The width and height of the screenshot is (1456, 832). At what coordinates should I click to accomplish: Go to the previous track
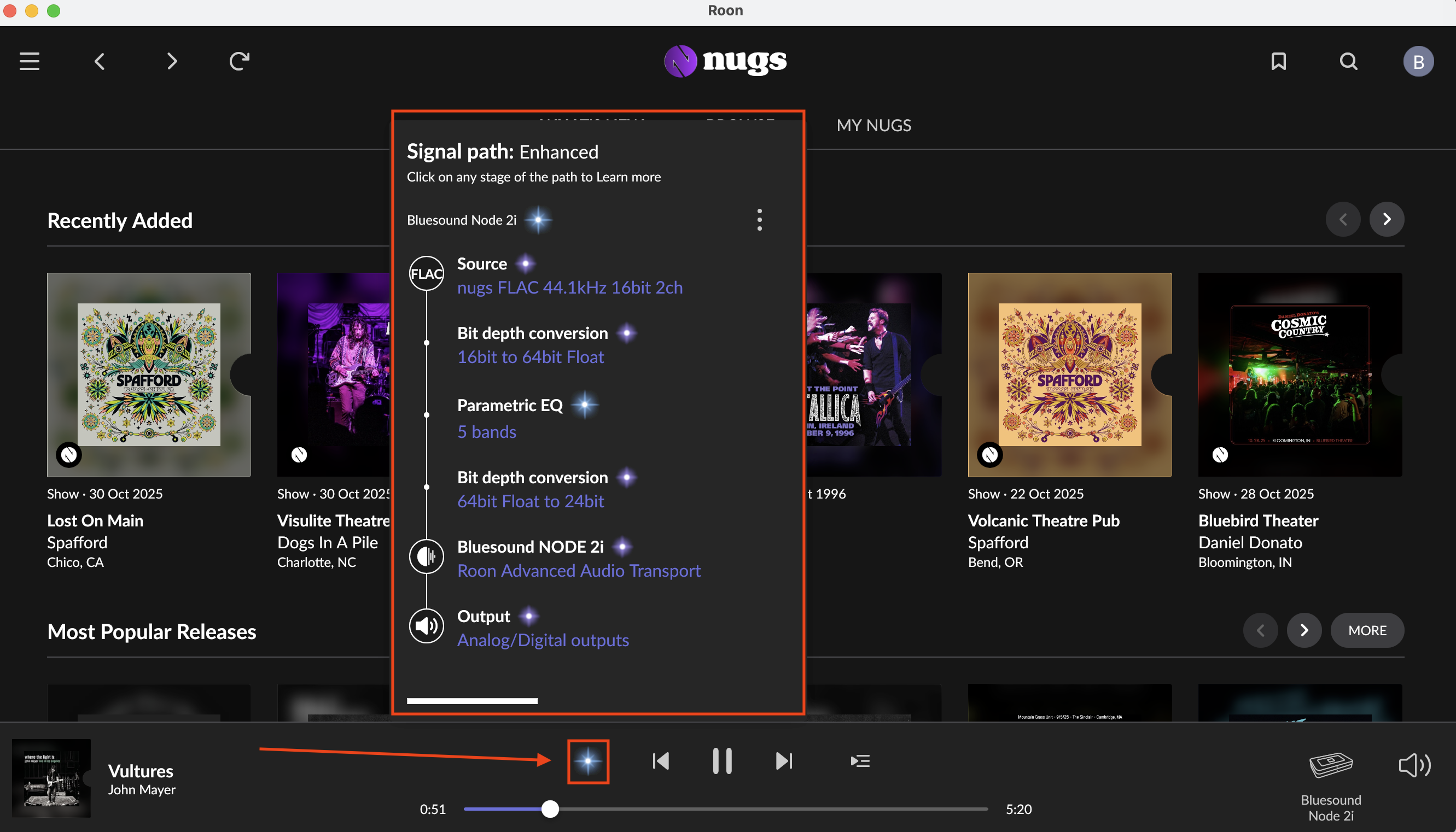tap(661, 761)
